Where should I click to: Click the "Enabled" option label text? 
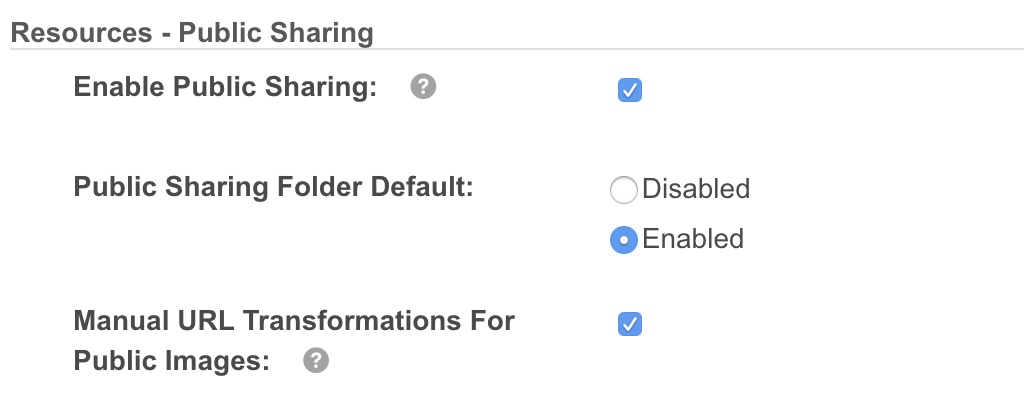pyautogui.click(x=693, y=239)
